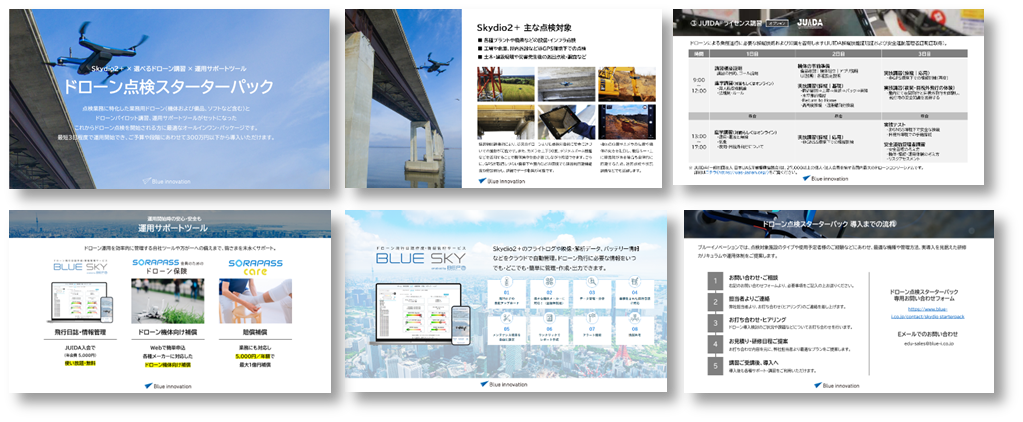Click the 07 feature icon on the BLUE SKY slide
This screenshot has height=422, width=1023.
point(593,317)
